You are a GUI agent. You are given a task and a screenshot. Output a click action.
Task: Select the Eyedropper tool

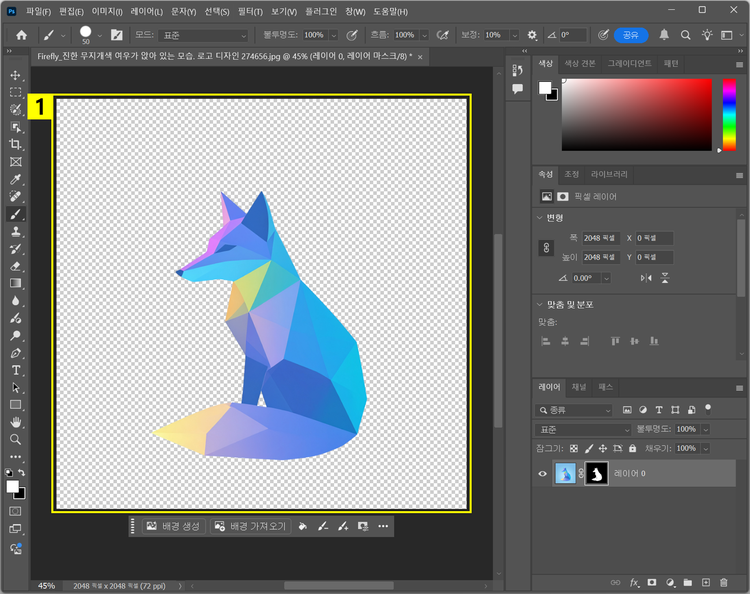pyautogui.click(x=15, y=180)
